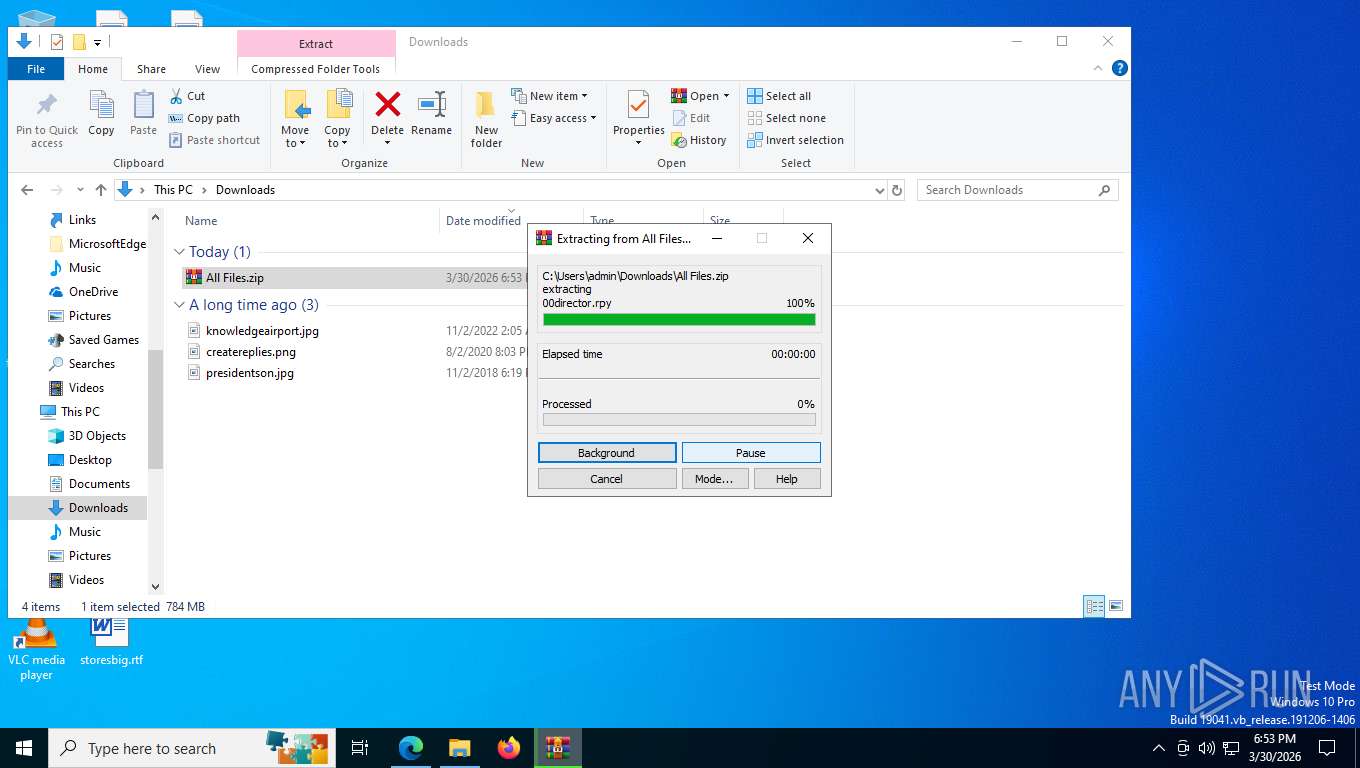
Task: Click the Search Downloads field
Action: coord(1017,190)
